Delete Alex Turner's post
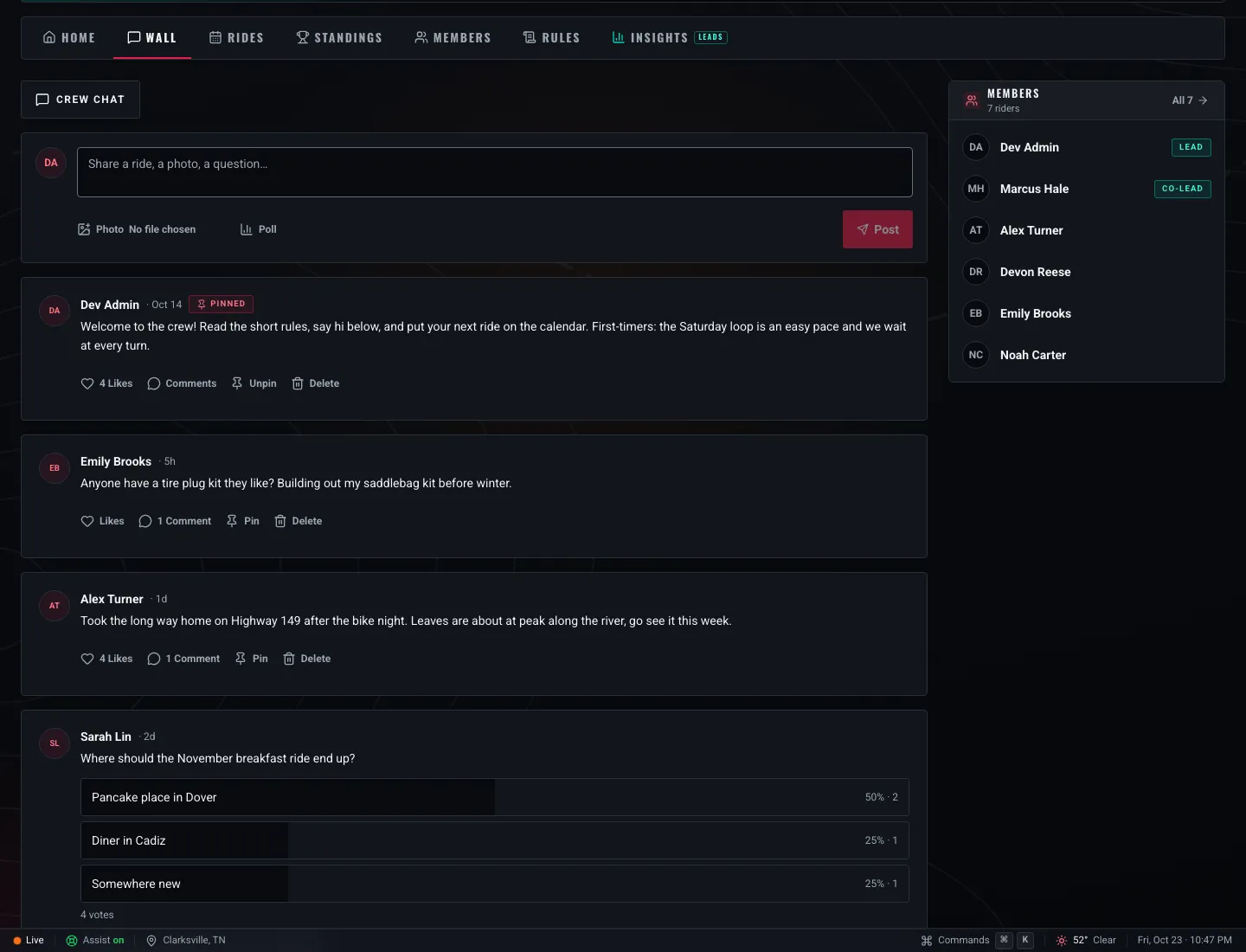This screenshot has height=952, width=1246. (307, 659)
